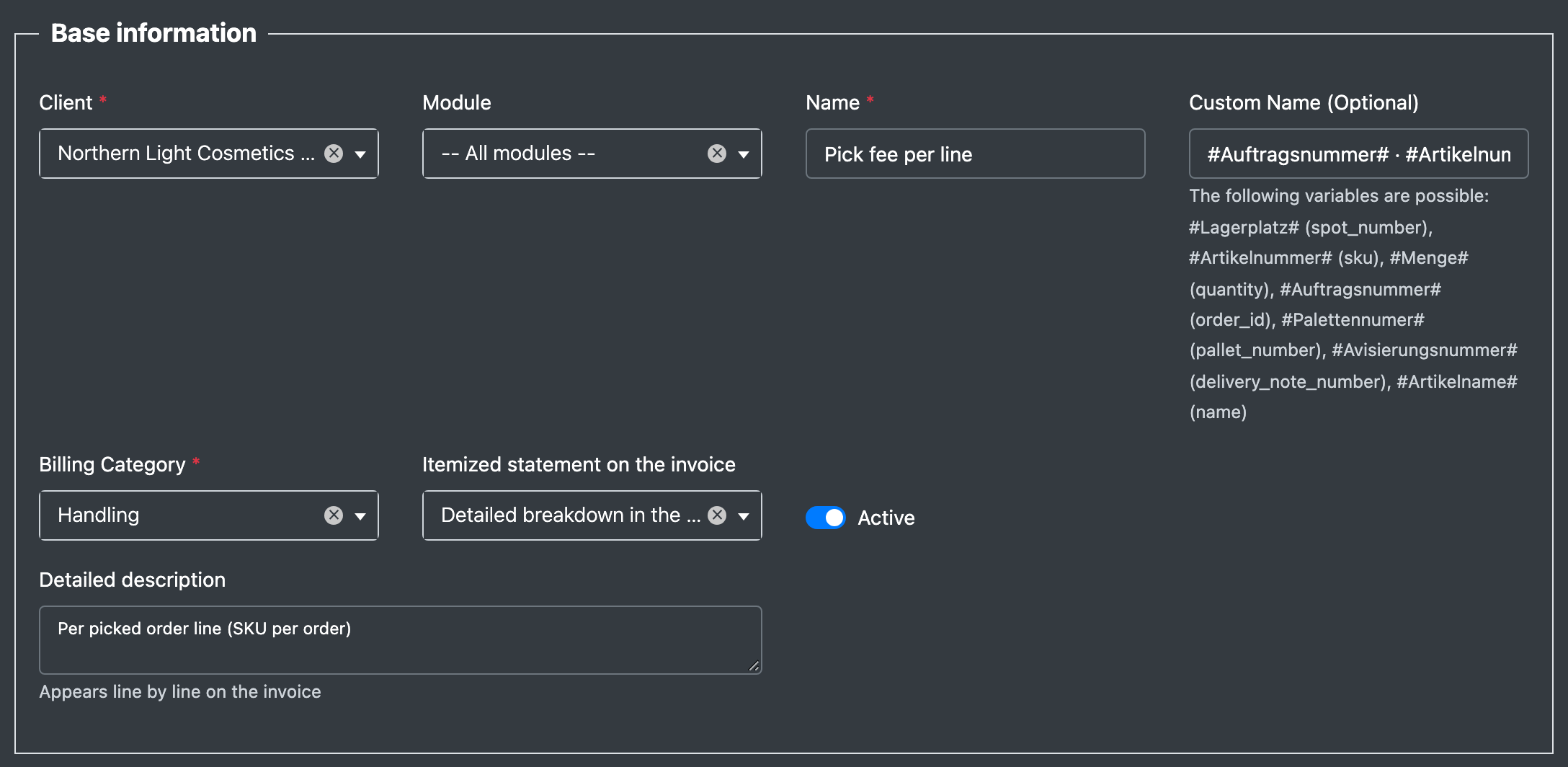Click the 'Billing Category' label

click(112, 464)
